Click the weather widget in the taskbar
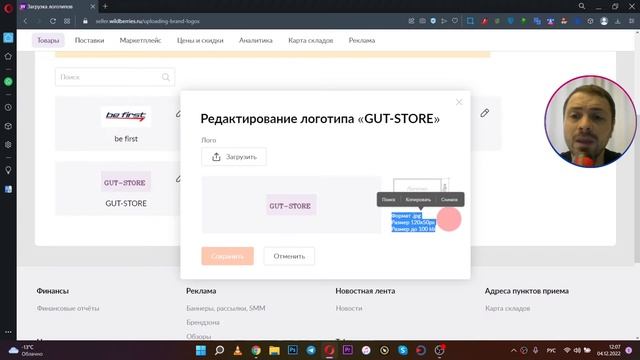The width and height of the screenshot is (640, 360). point(25,350)
